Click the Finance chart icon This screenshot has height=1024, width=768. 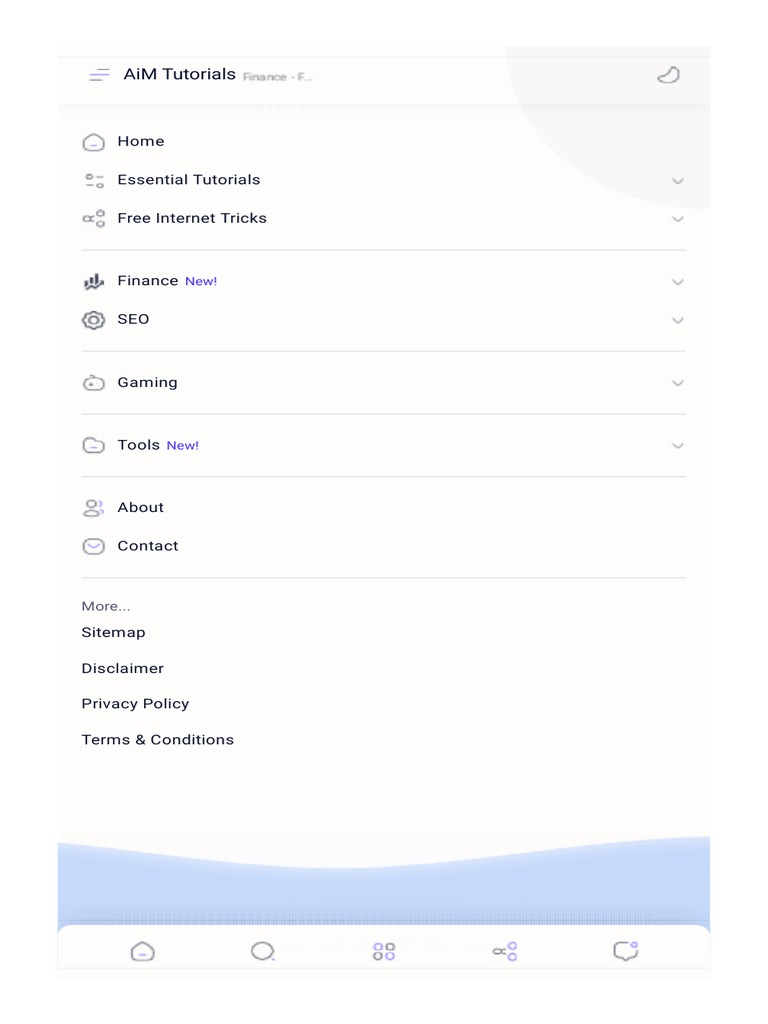click(93, 282)
